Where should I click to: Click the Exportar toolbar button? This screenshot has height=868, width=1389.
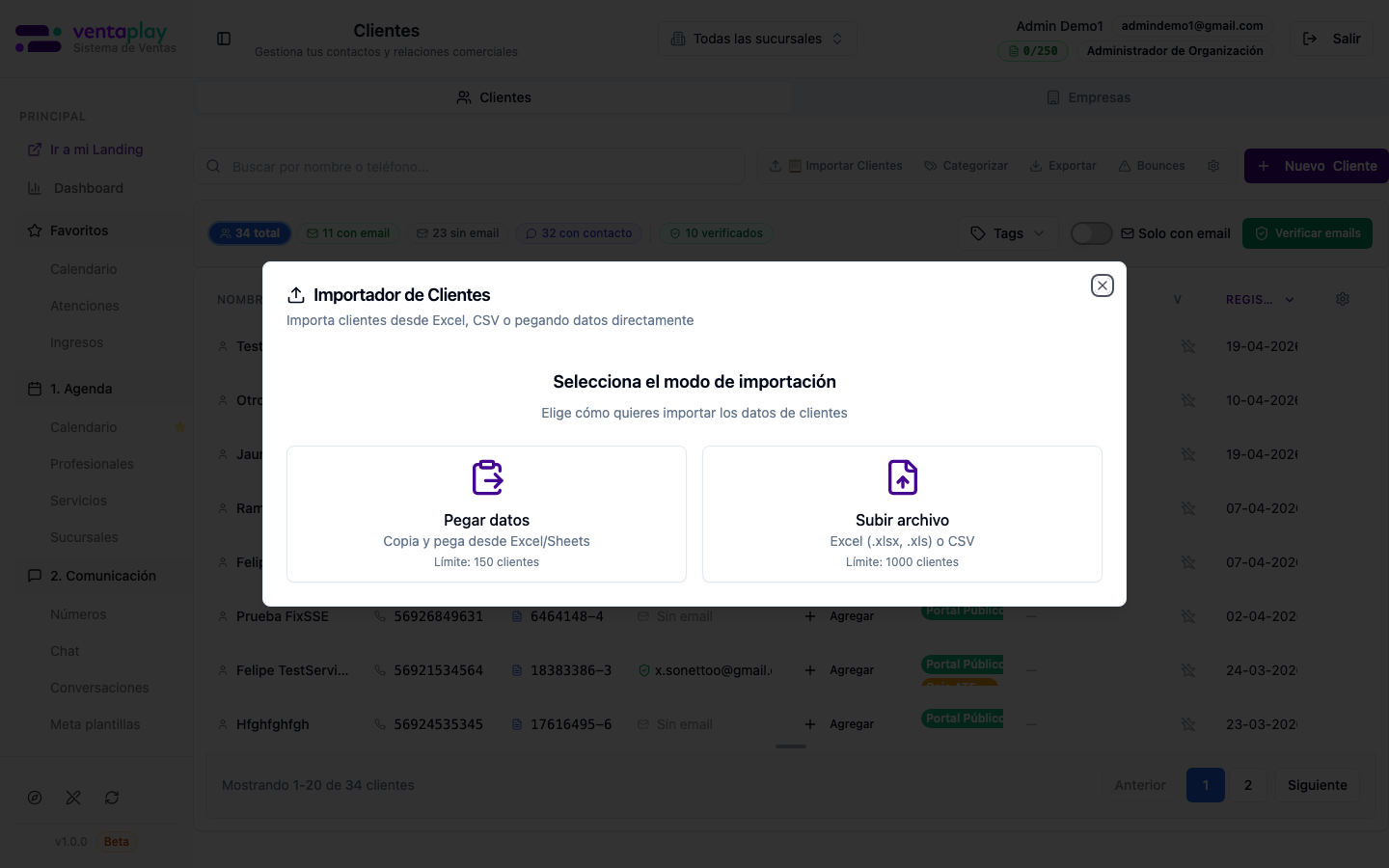pyautogui.click(x=1062, y=166)
